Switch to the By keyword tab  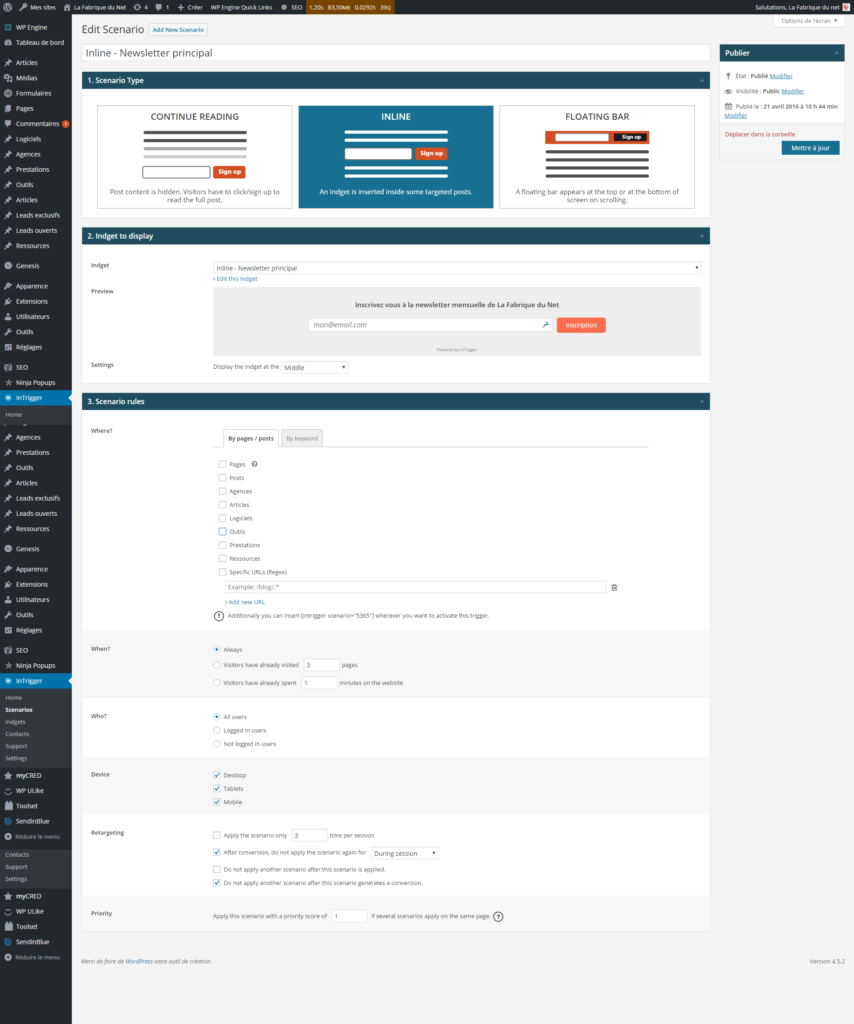(301, 438)
